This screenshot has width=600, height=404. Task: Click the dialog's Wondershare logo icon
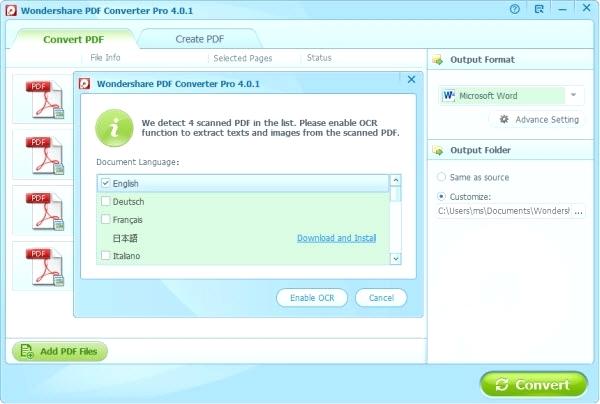[x=85, y=83]
